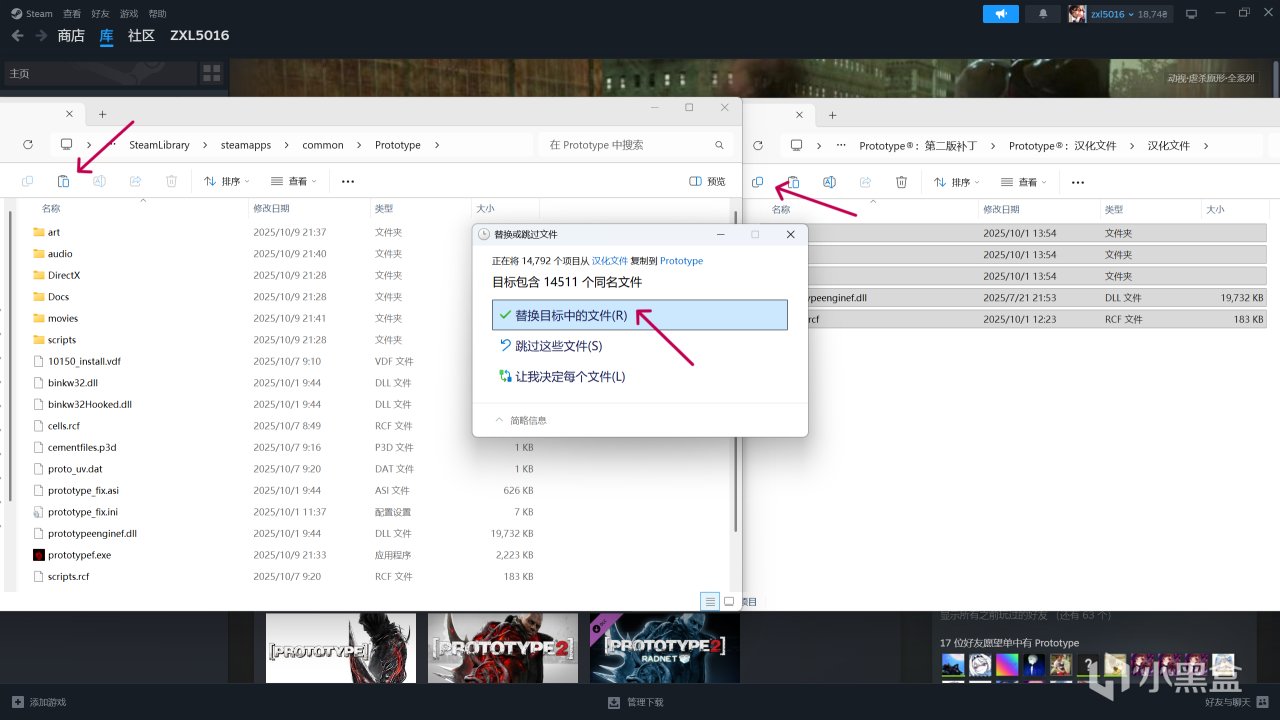
Task: Expand 简略信息 in the replace dialog
Action: (x=521, y=421)
